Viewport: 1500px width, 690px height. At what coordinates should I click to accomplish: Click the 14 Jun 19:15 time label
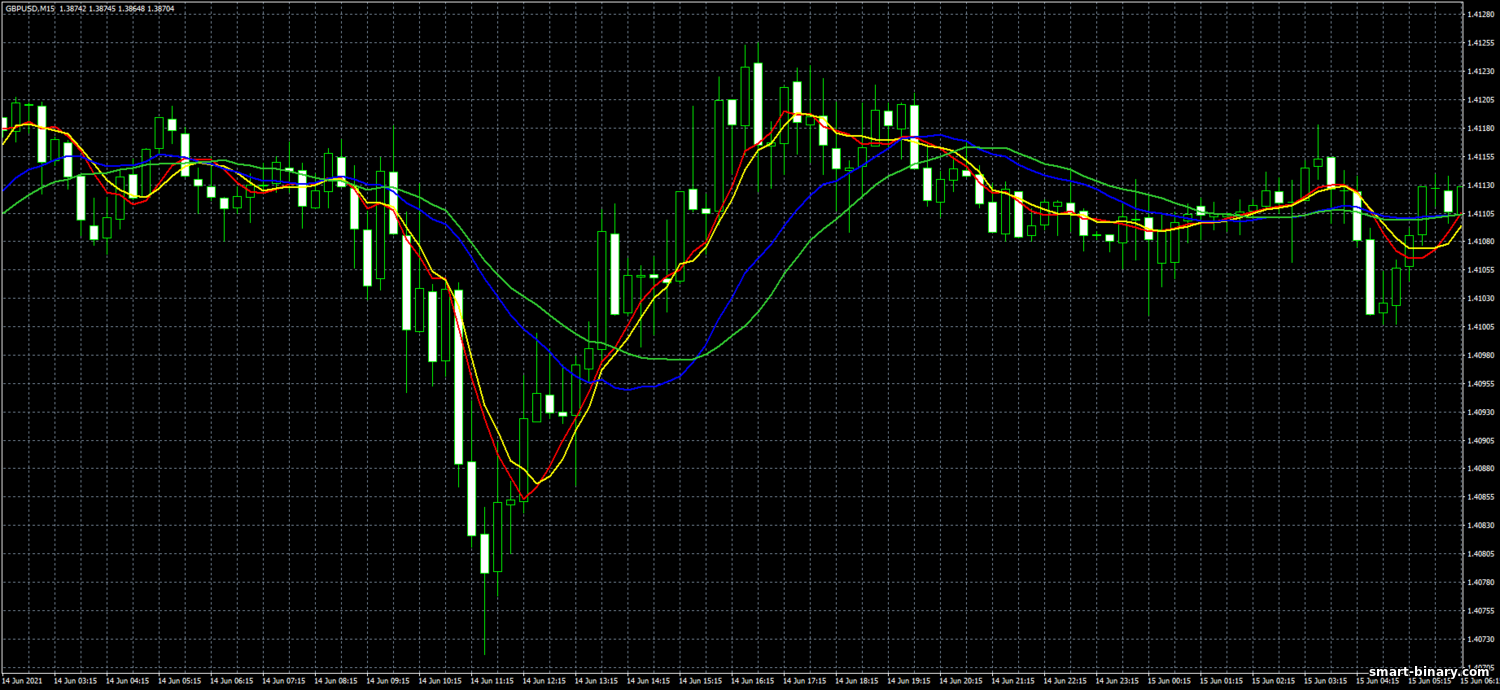coord(908,680)
